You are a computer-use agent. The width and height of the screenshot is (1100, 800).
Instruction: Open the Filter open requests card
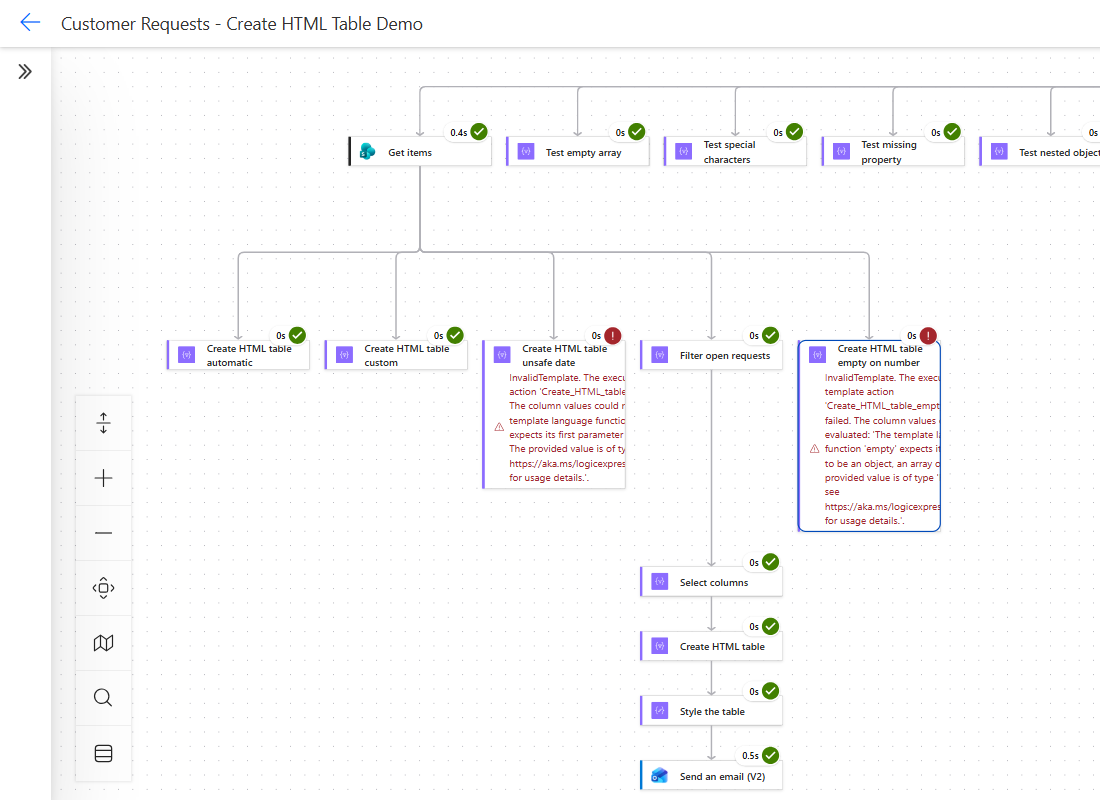pos(711,355)
